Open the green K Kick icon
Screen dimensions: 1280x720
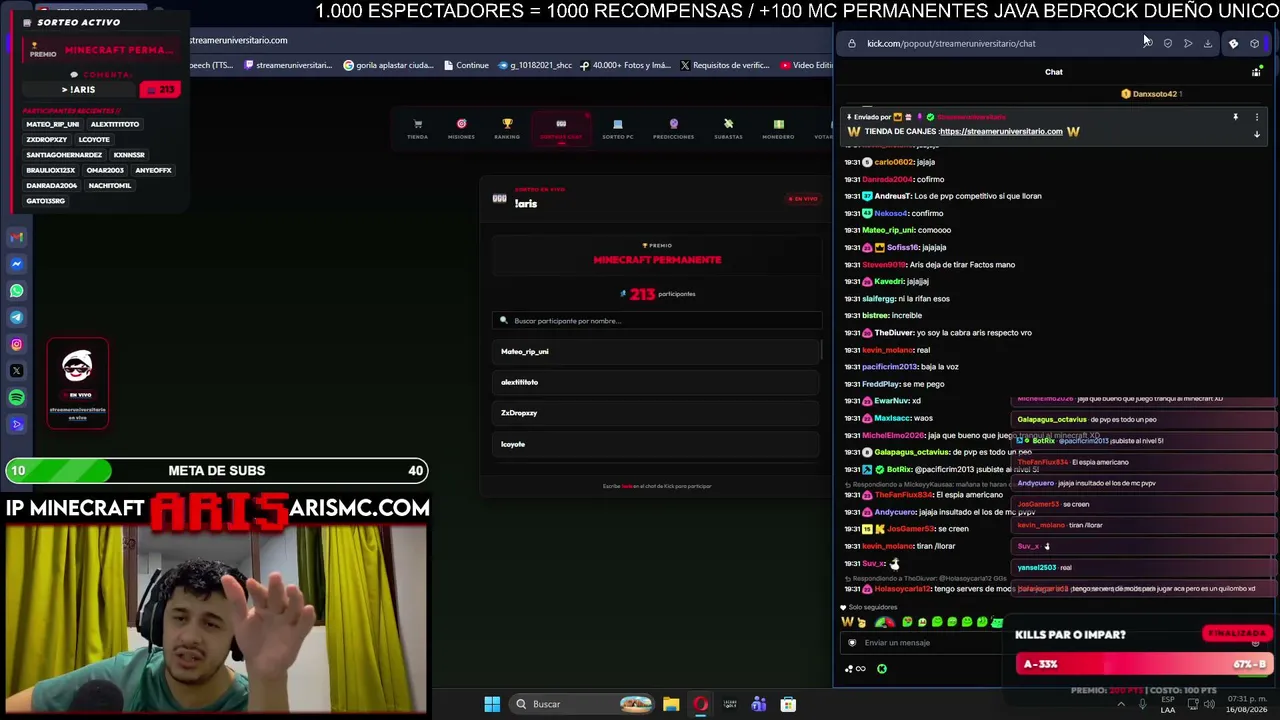pos(882,669)
